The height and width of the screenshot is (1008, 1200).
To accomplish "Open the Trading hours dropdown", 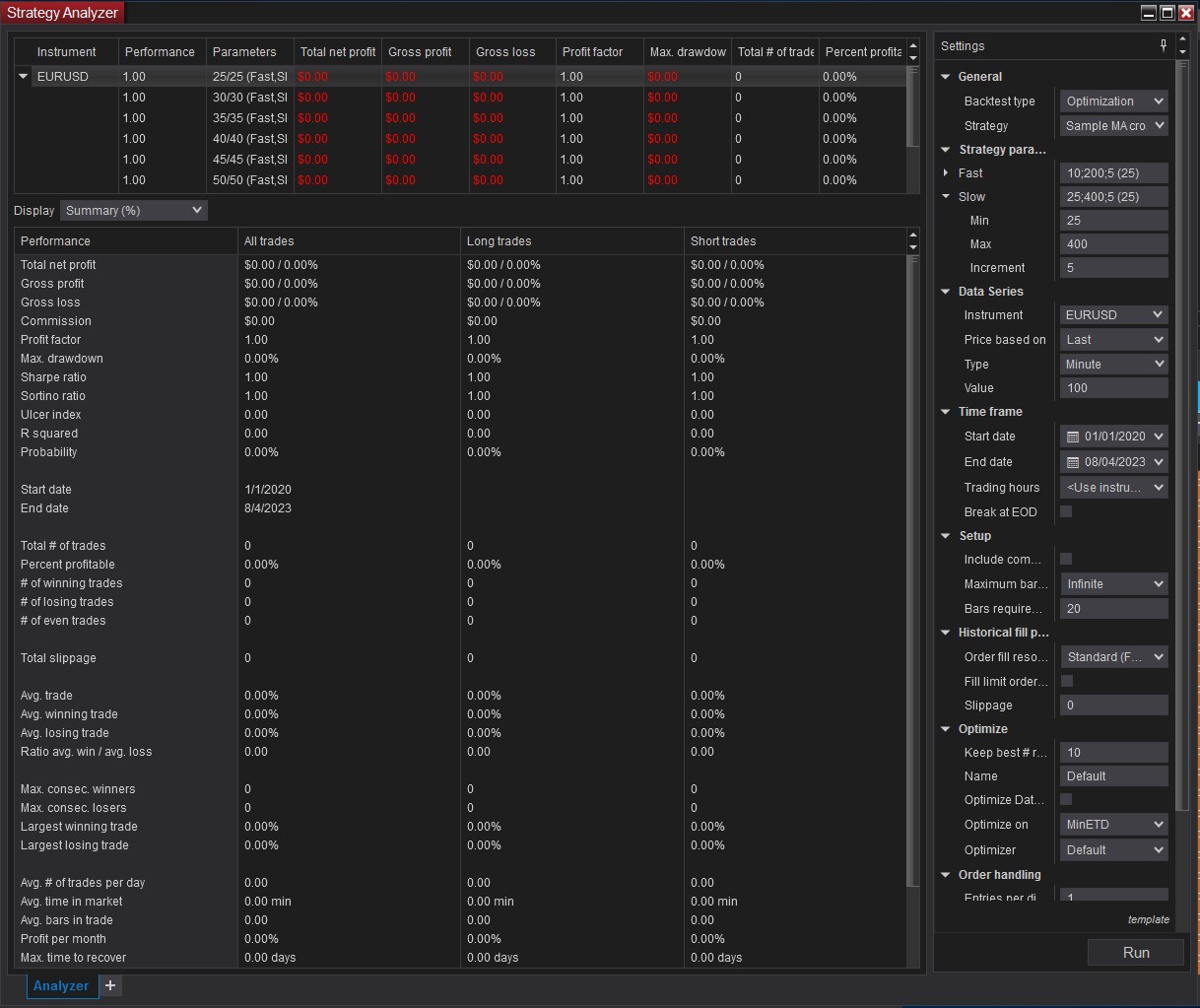I will 1114,488.
